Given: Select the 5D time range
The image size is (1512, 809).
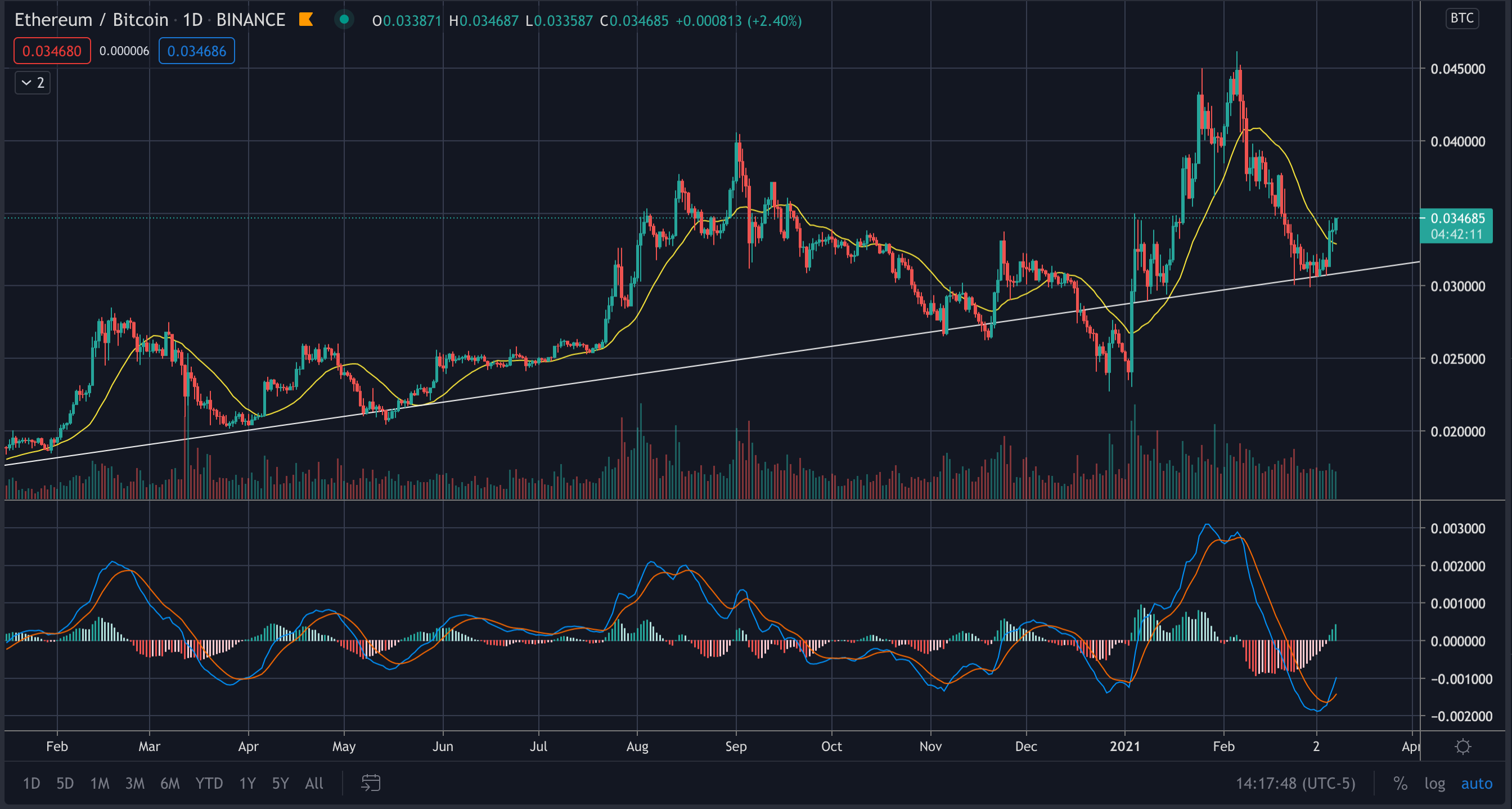Looking at the screenshot, I should click(x=65, y=783).
